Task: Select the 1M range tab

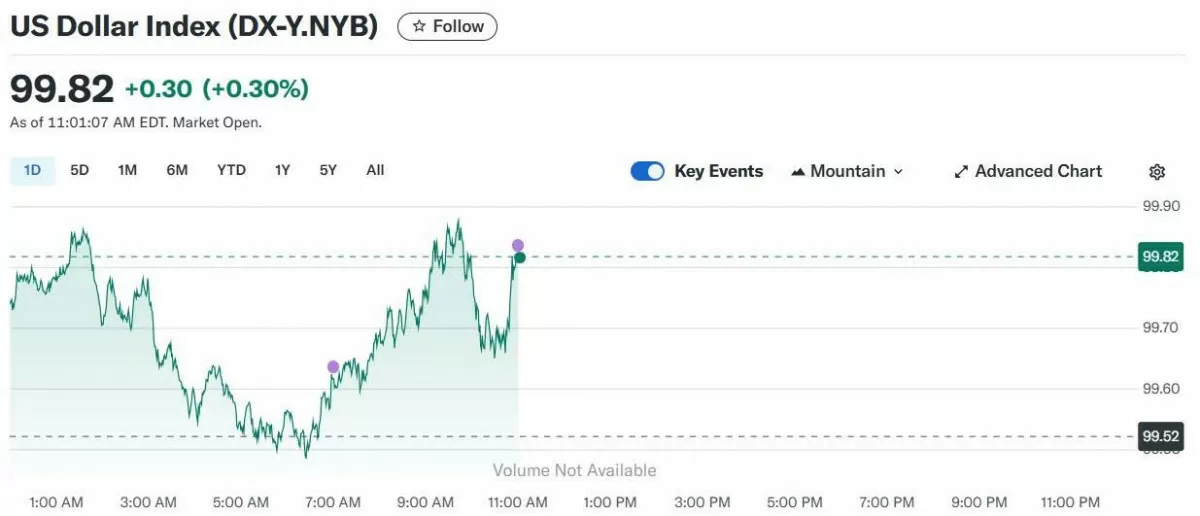Action: tap(127, 170)
